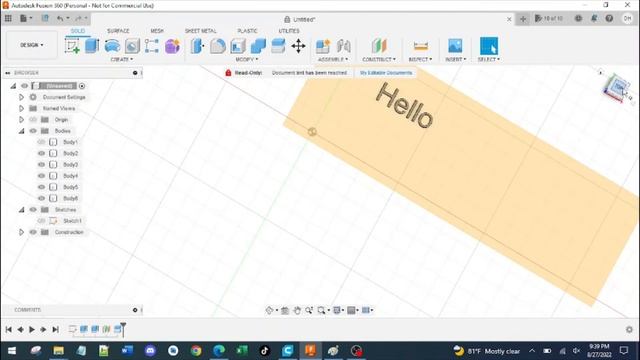Switch to the MESH tab
Screen dimensions: 640x360
pos(157,31)
